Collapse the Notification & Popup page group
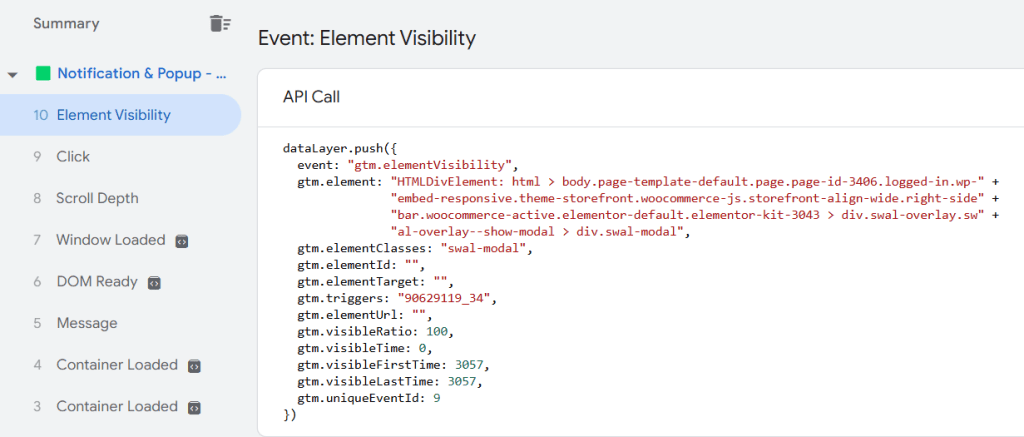Image resolution: width=1024 pixels, height=437 pixels. (x=12, y=74)
